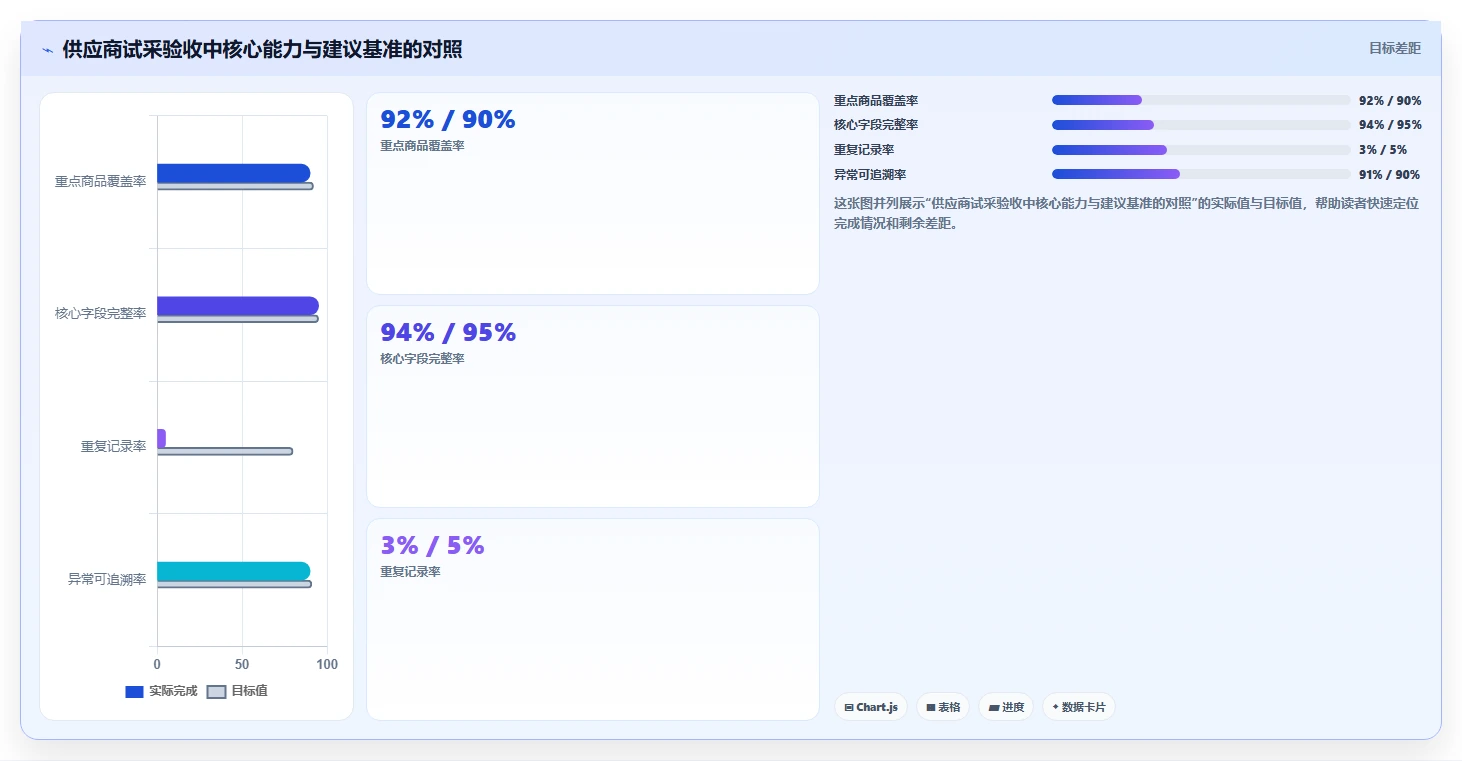The image size is (1462, 761).
Task: Click the x-axis tick label 50
Action: point(242,664)
